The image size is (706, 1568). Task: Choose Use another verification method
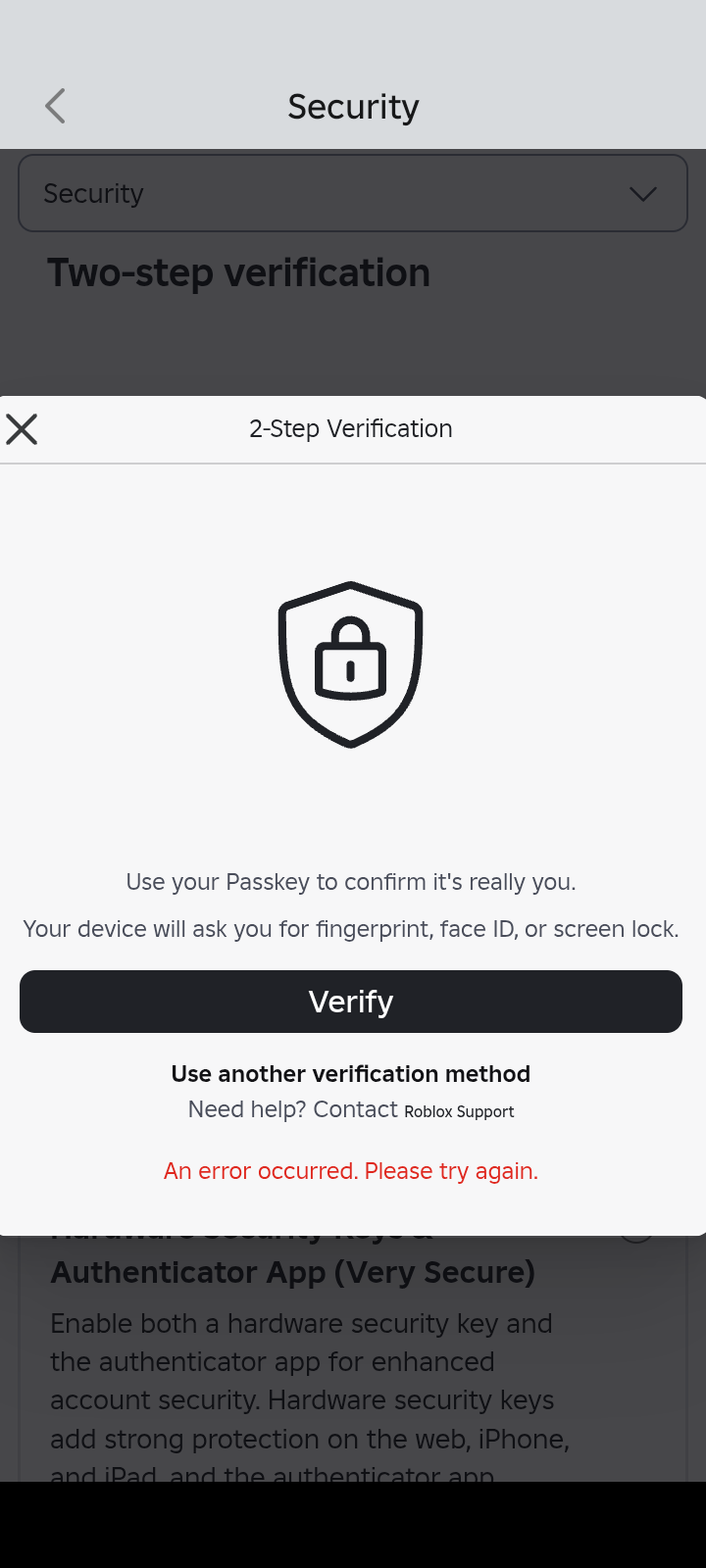coord(351,1074)
